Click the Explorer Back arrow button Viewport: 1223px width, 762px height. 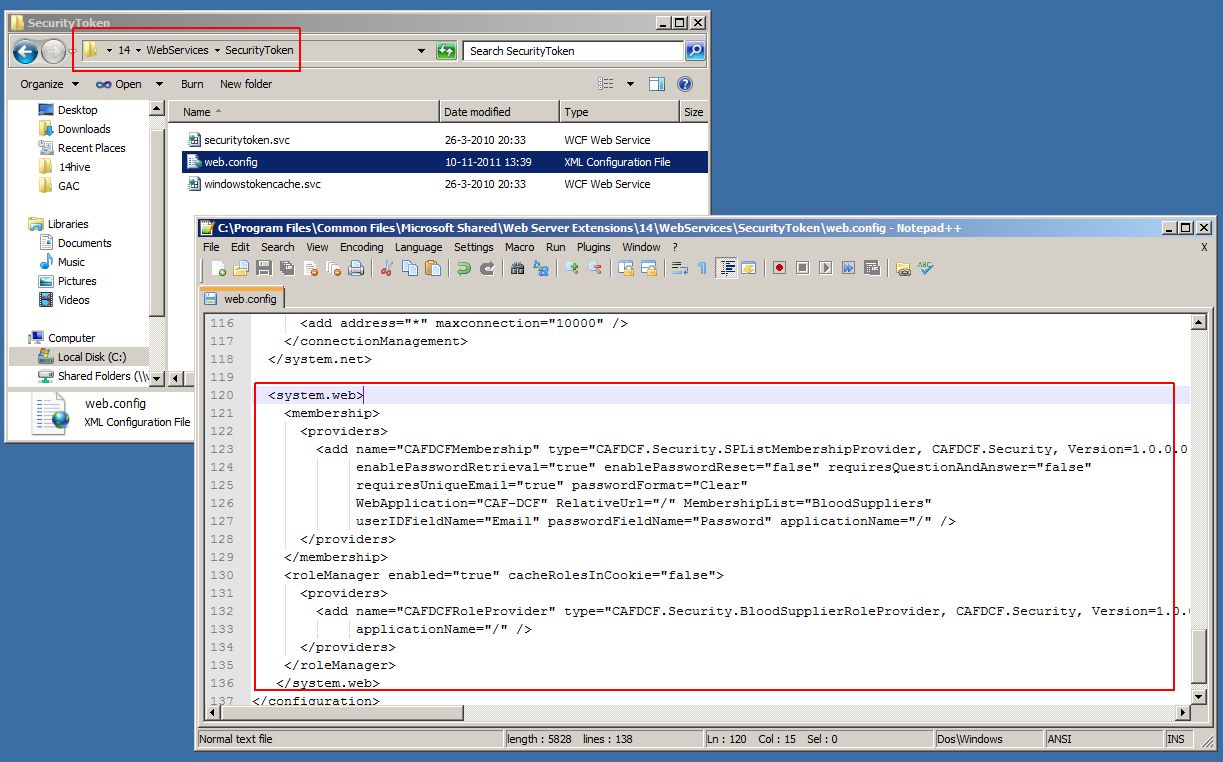25,51
